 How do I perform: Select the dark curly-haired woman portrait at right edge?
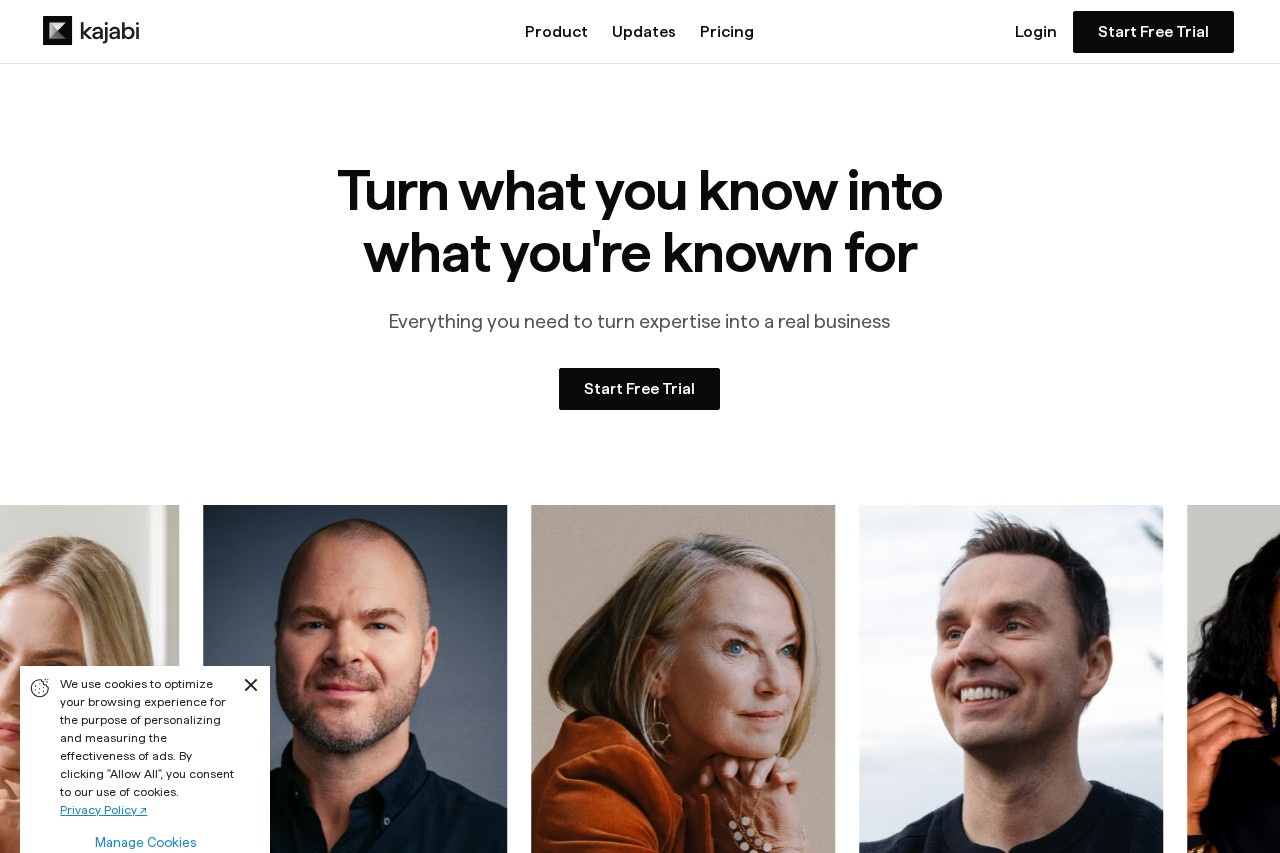[1233, 679]
